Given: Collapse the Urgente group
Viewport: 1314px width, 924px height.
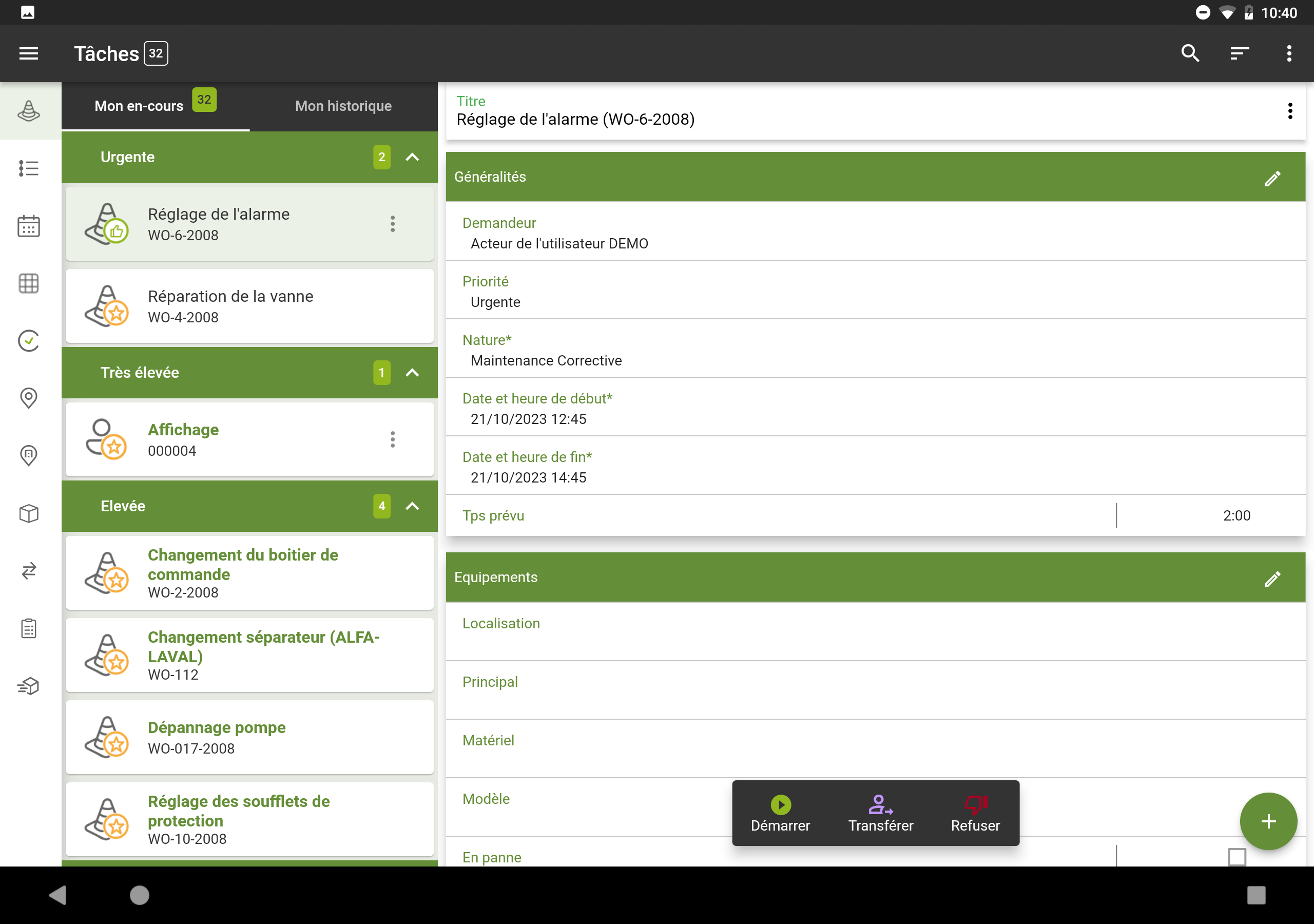Looking at the screenshot, I should point(412,157).
